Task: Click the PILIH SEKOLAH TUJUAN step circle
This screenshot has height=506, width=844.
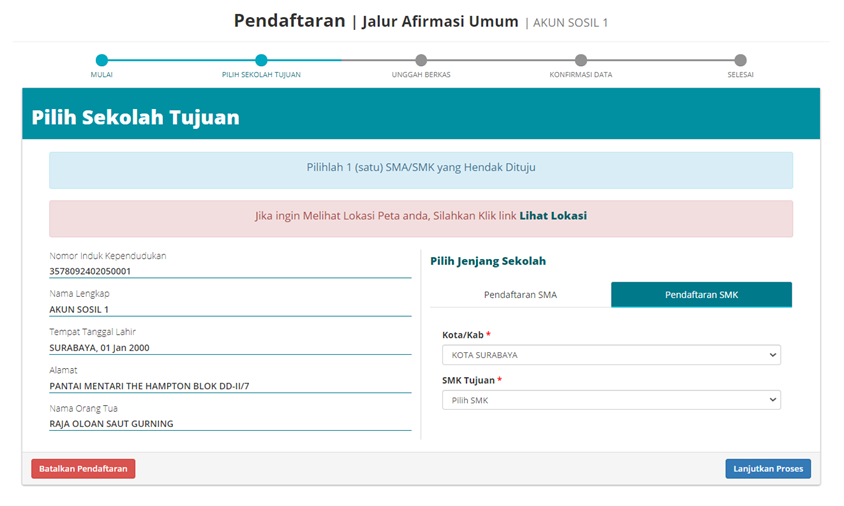Action: (262, 60)
